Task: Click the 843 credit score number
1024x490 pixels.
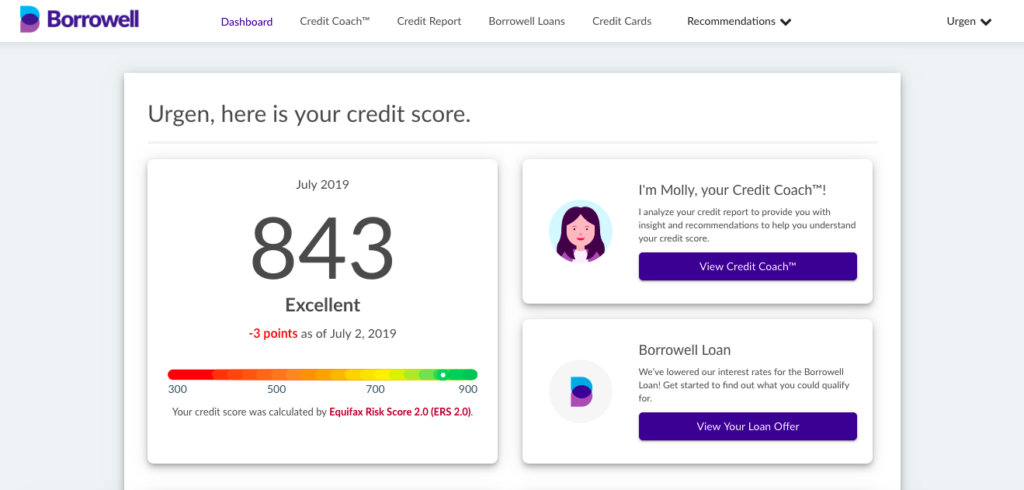Action: coord(323,248)
